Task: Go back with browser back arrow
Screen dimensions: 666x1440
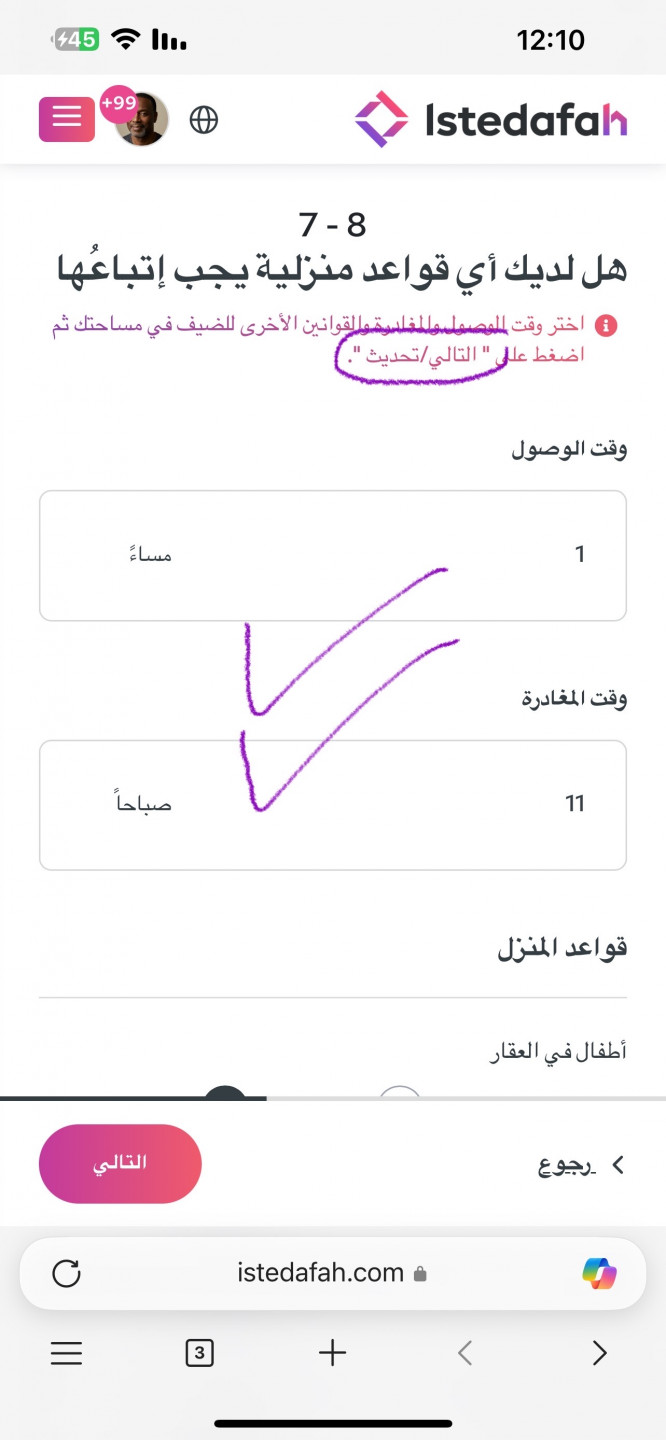Action: click(465, 1353)
